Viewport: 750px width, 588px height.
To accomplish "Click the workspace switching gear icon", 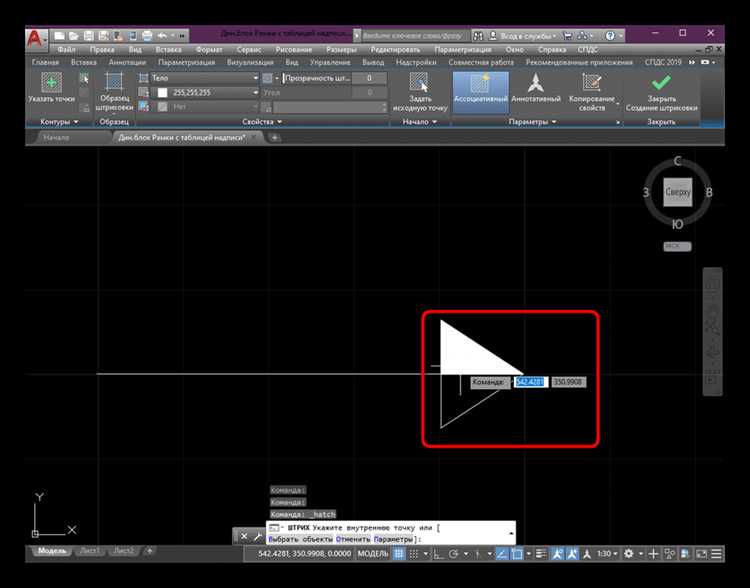I will click(x=629, y=554).
